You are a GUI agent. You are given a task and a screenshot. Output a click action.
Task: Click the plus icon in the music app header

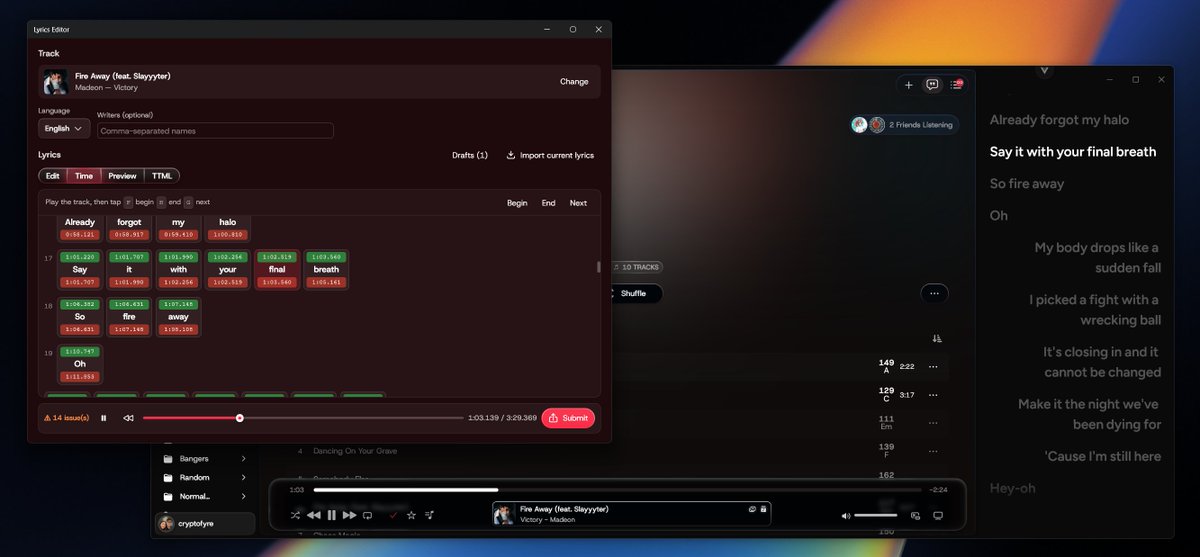pos(908,85)
